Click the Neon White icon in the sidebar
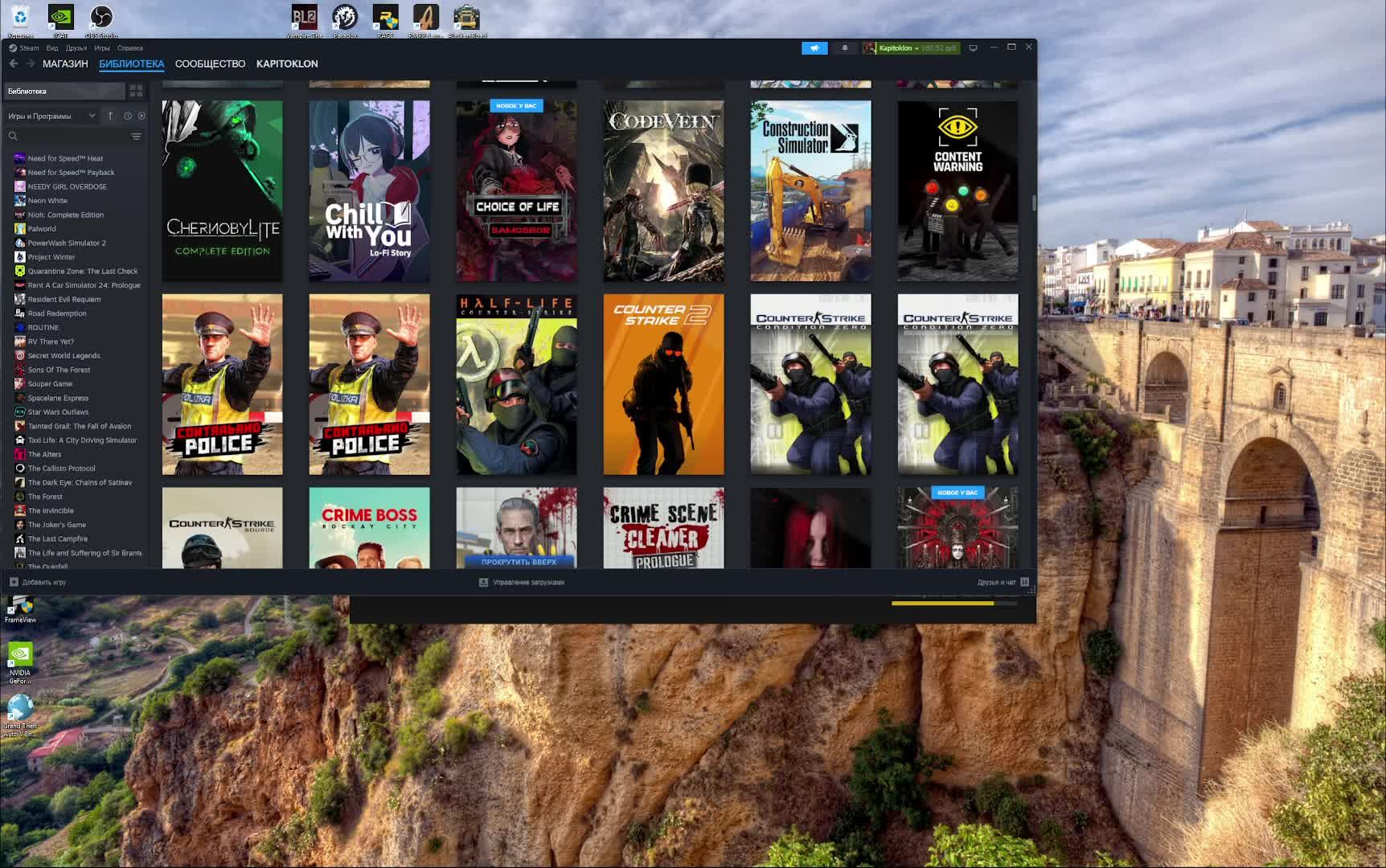 point(20,201)
